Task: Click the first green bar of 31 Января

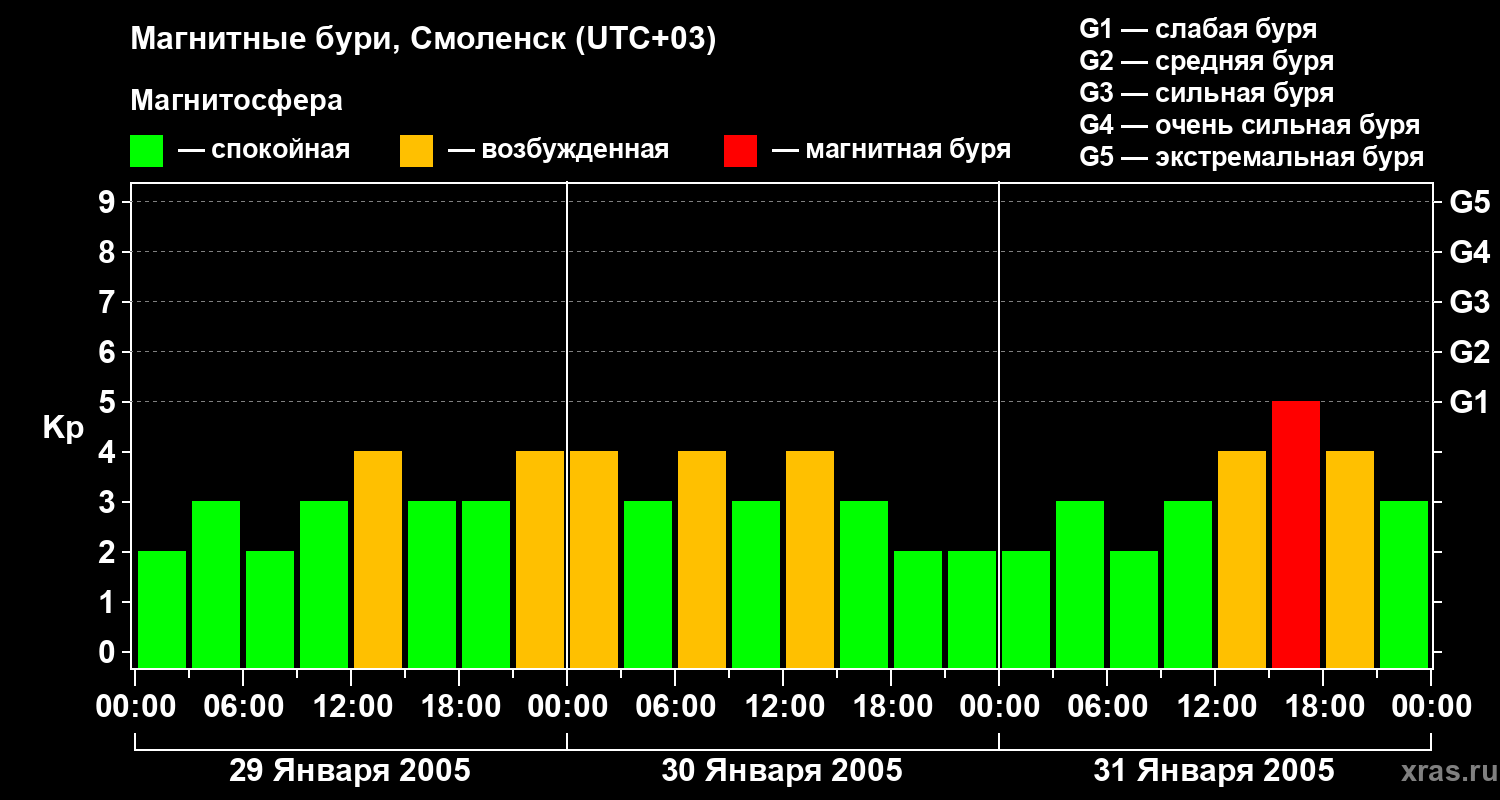Action: point(1026,609)
